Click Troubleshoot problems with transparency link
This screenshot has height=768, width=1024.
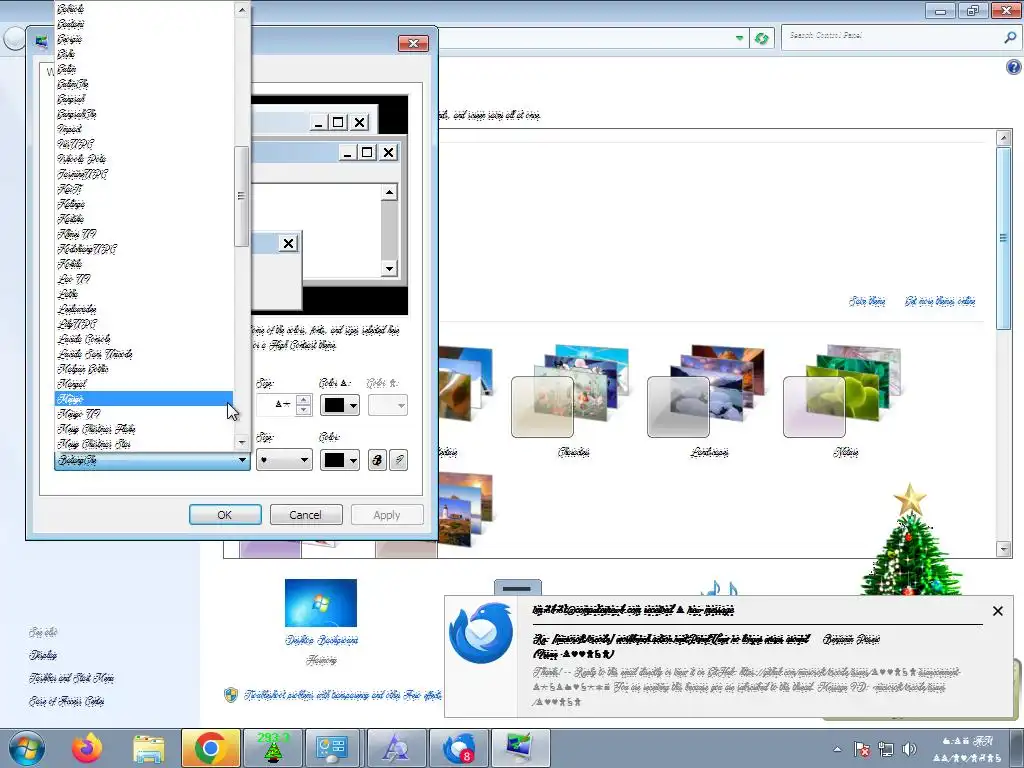[343, 696]
